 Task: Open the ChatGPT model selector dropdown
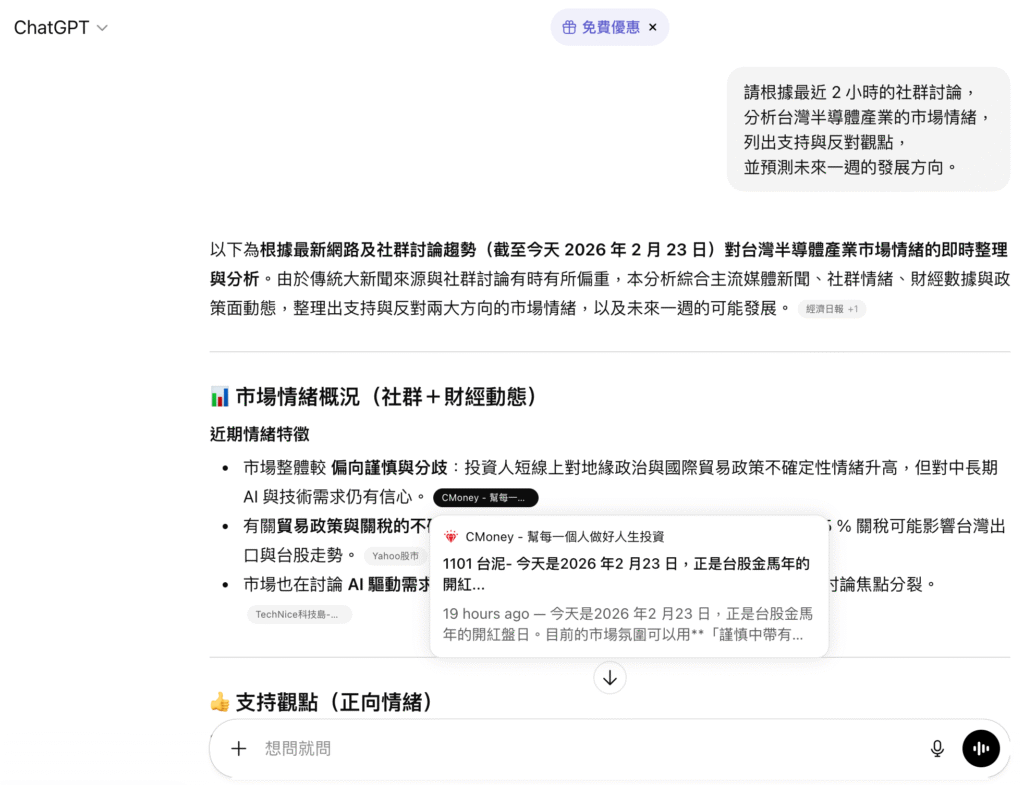pos(101,27)
